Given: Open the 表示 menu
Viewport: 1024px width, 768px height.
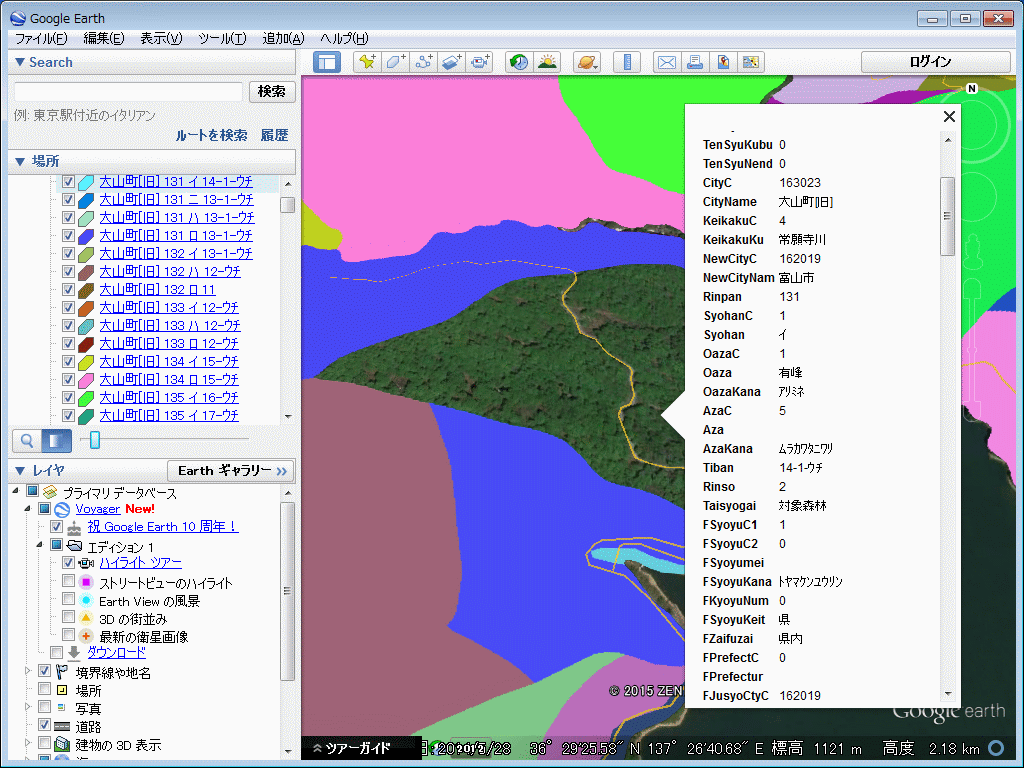Looking at the screenshot, I should pos(161,39).
